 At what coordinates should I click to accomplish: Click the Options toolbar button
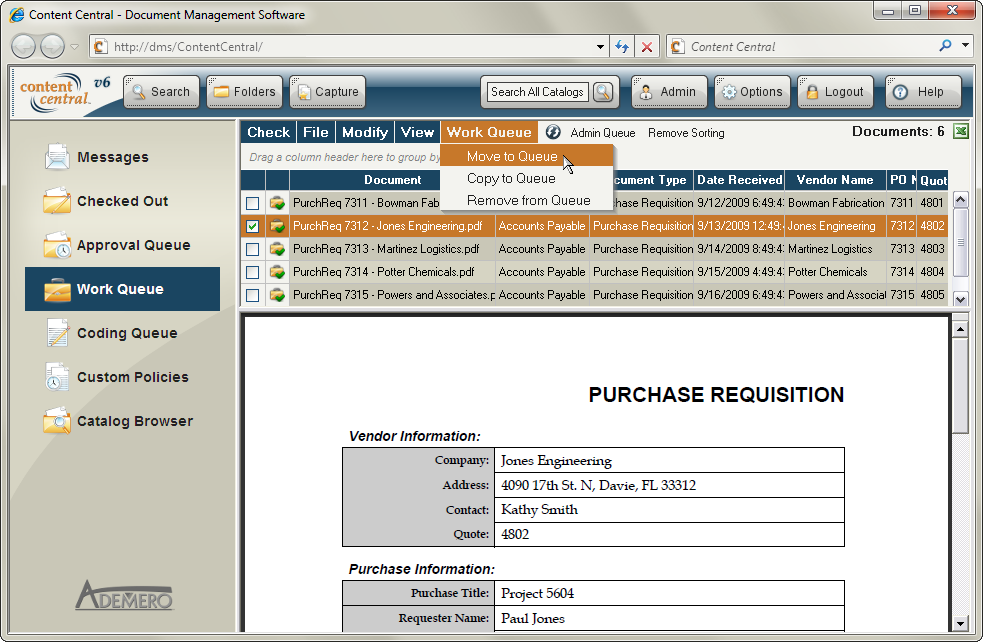[752, 92]
